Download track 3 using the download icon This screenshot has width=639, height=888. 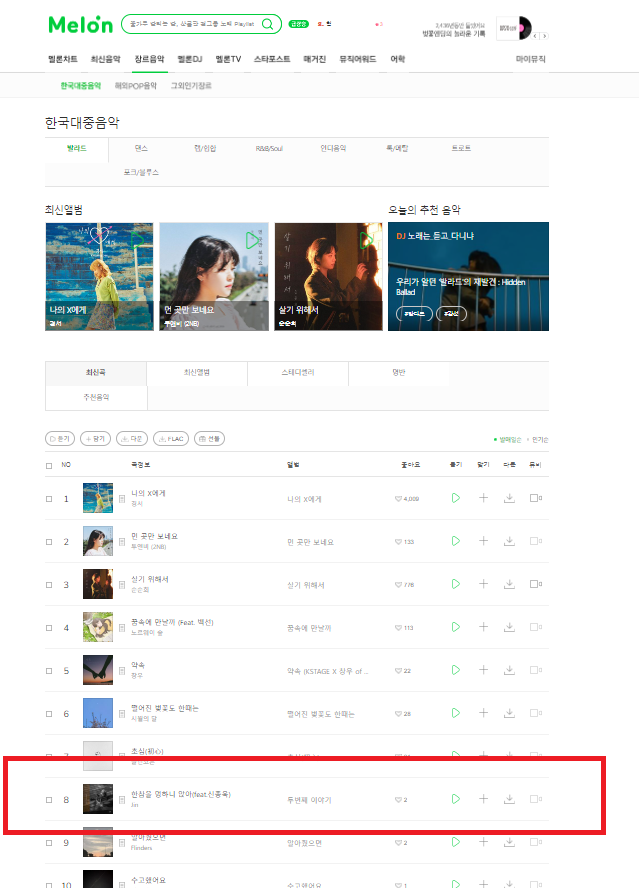click(x=509, y=584)
